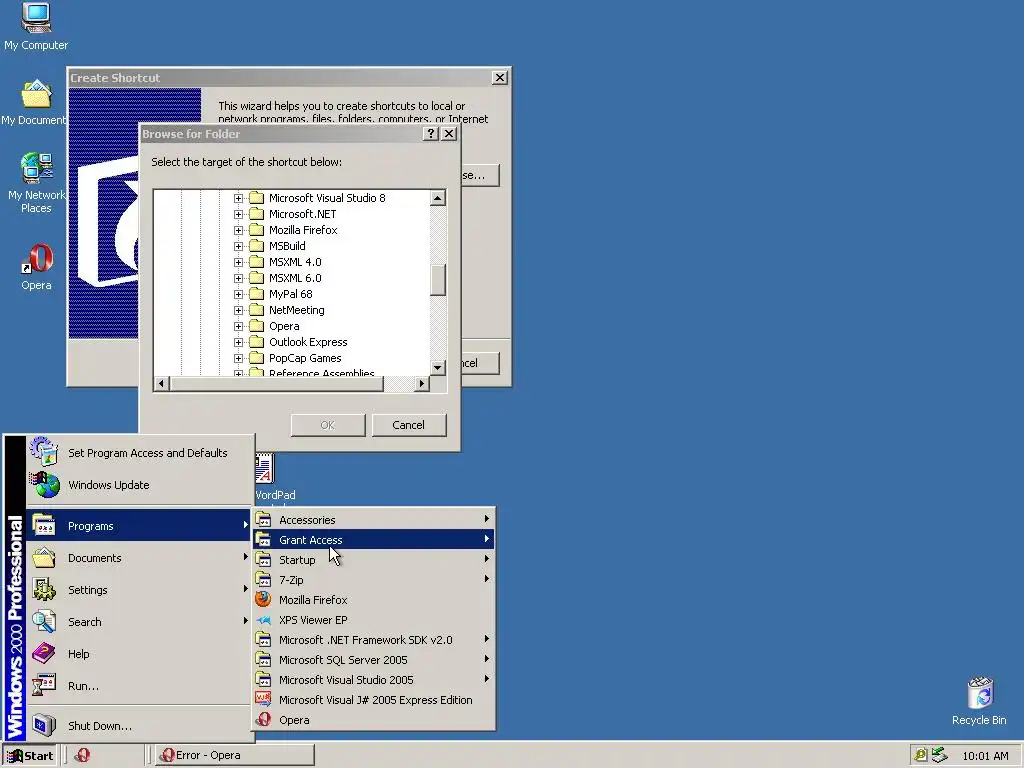This screenshot has height=768, width=1024.
Task: Click Cancel in Browse for Folder dialog
Action: 409,424
